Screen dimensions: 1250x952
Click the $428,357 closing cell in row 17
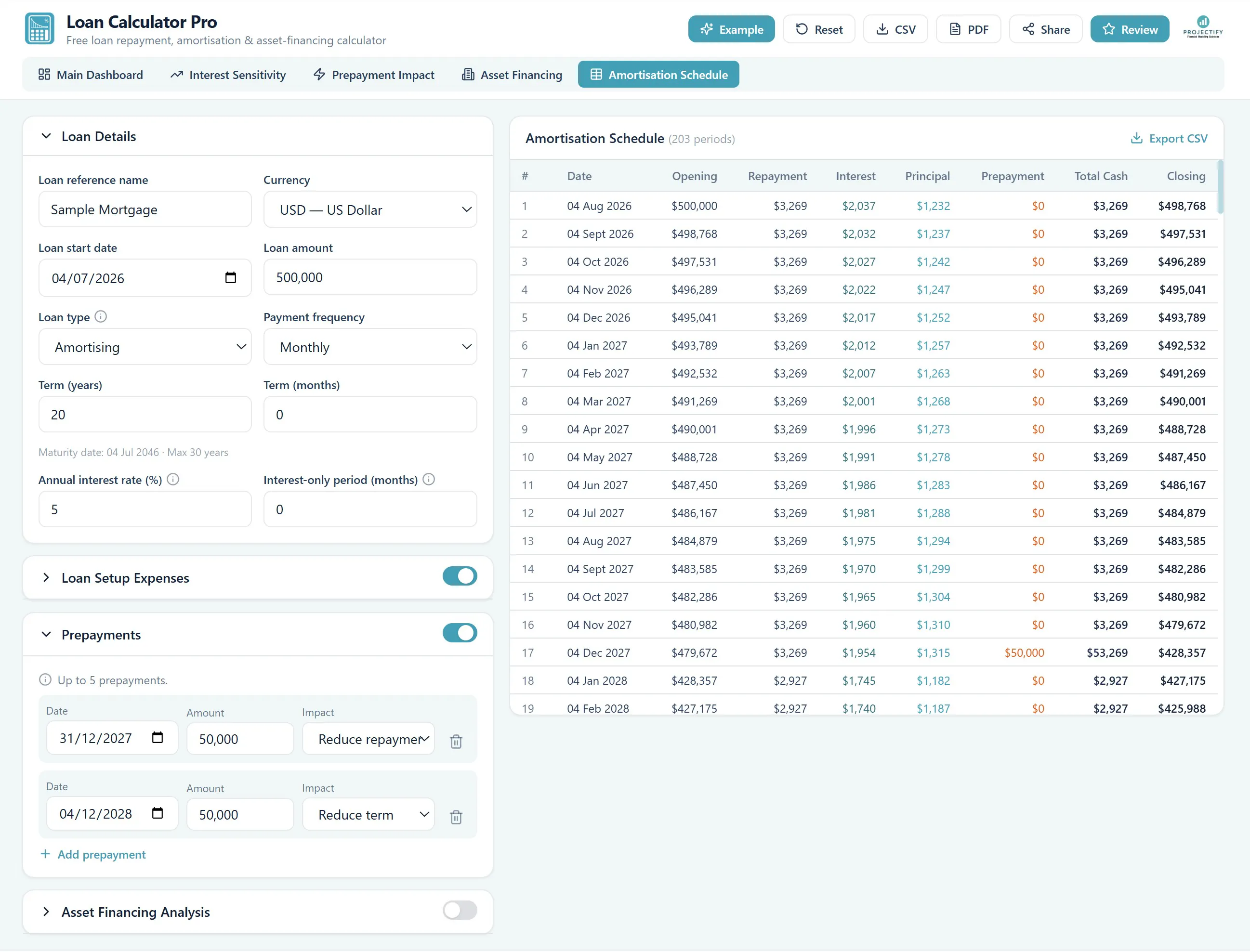point(1182,653)
